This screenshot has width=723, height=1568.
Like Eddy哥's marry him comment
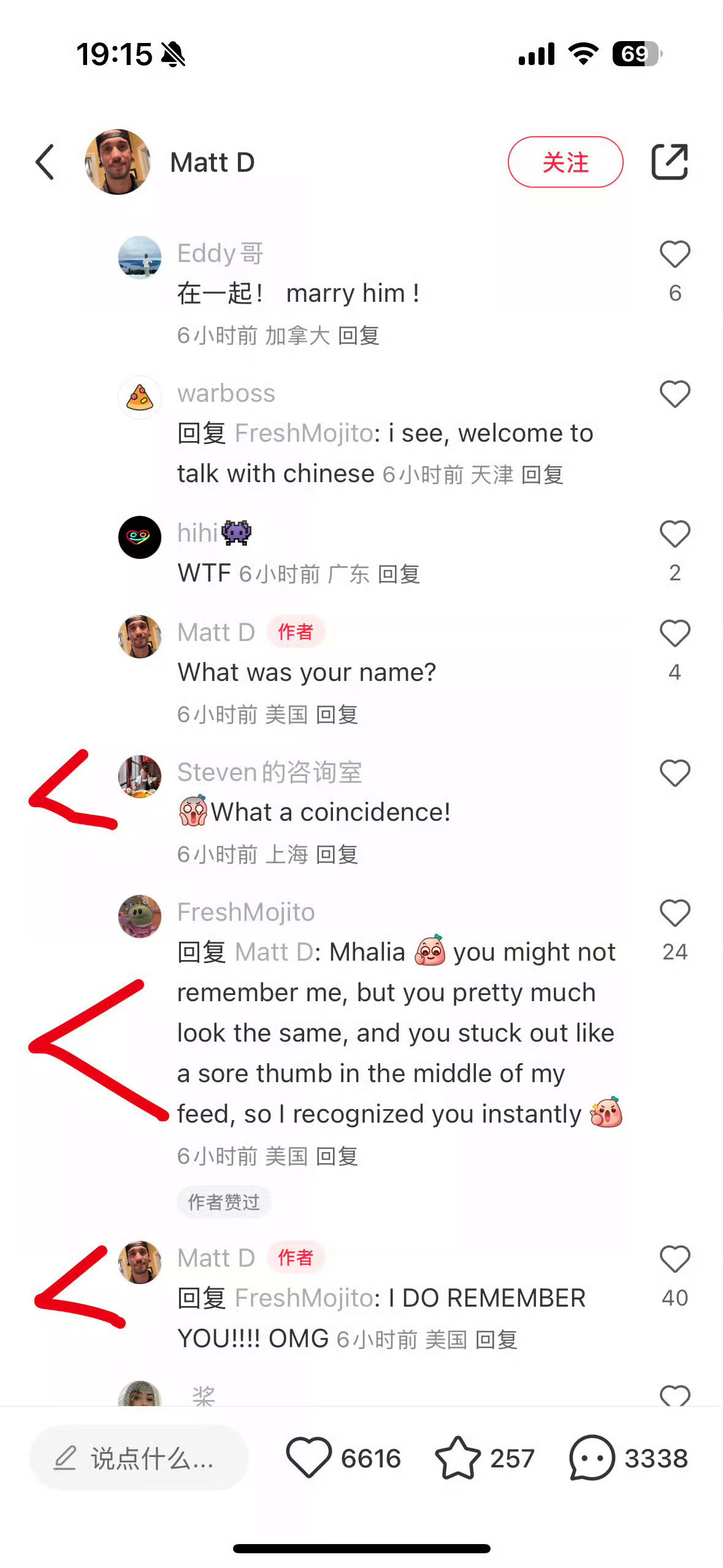pos(675,254)
